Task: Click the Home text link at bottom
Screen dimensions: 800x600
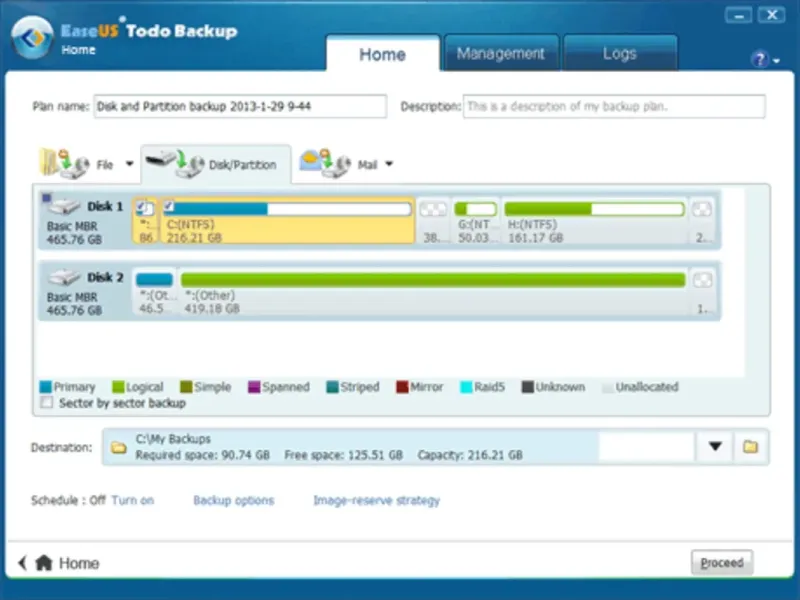Action: click(x=79, y=563)
